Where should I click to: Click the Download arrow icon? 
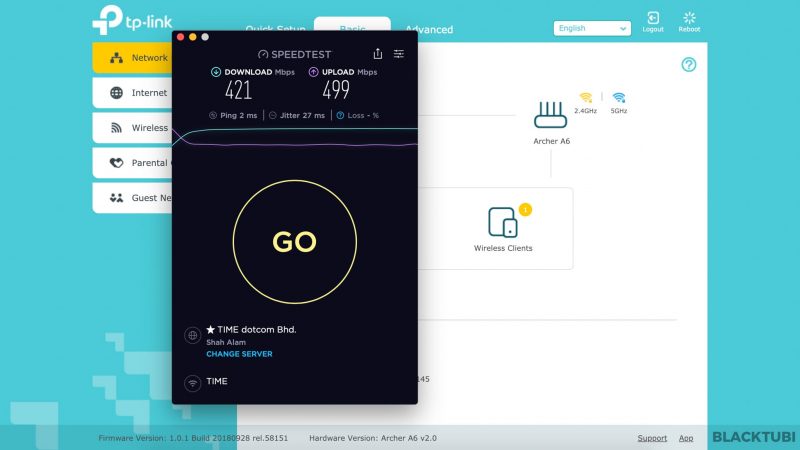(216, 72)
